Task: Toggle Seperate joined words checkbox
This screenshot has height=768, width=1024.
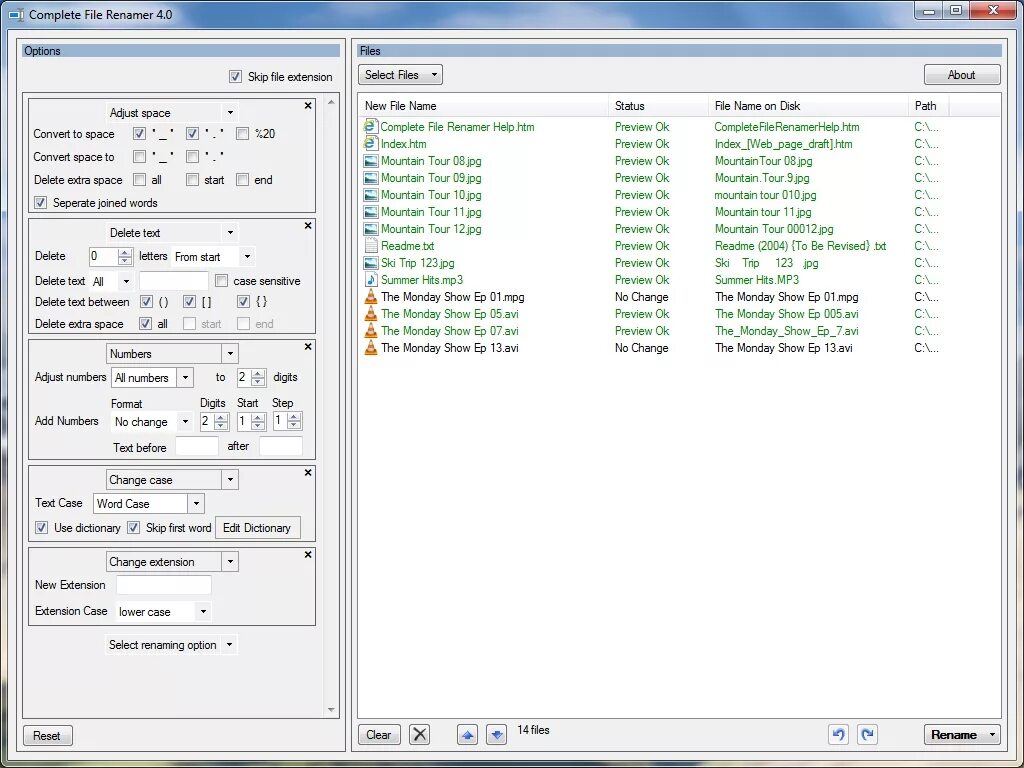Action: [x=40, y=202]
